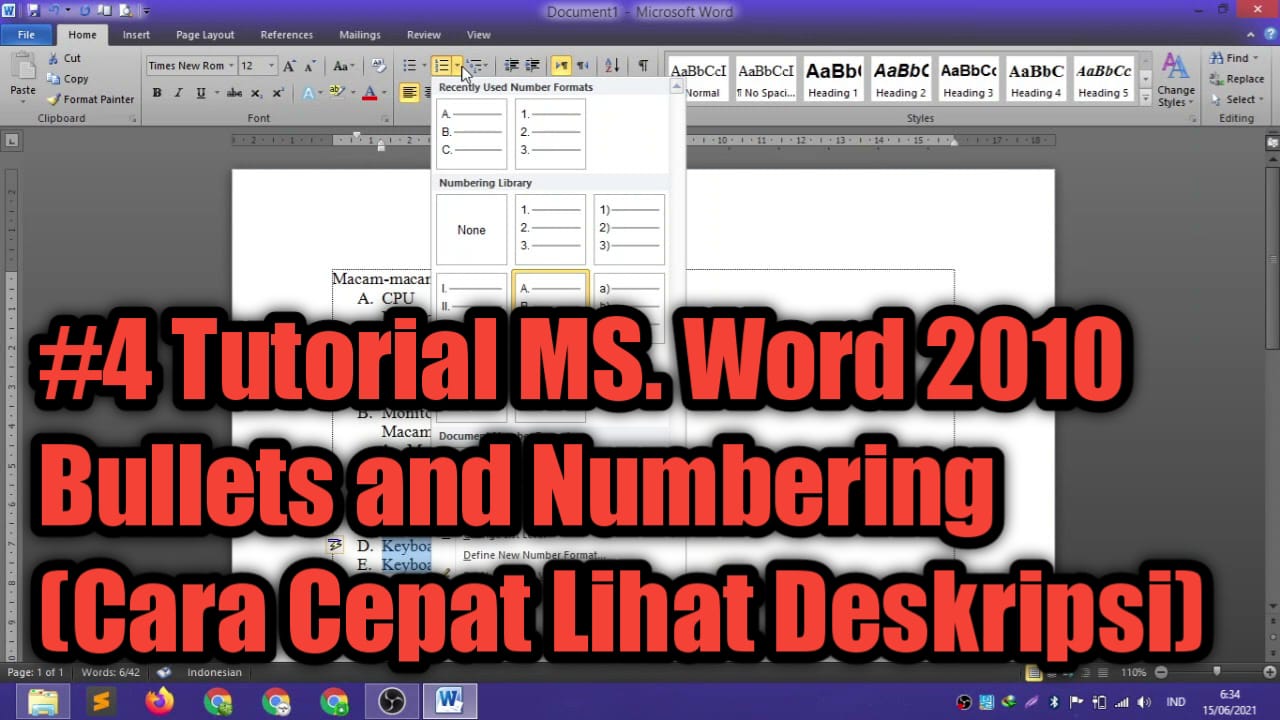
Task: Switch to the Mailings tab
Action: pyautogui.click(x=360, y=35)
